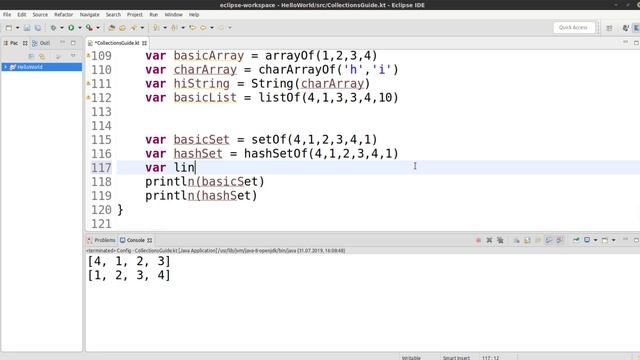Image resolution: width=640 pixels, height=360 pixels.
Task: Open the Debug dropdown arrow
Action: (62, 28)
